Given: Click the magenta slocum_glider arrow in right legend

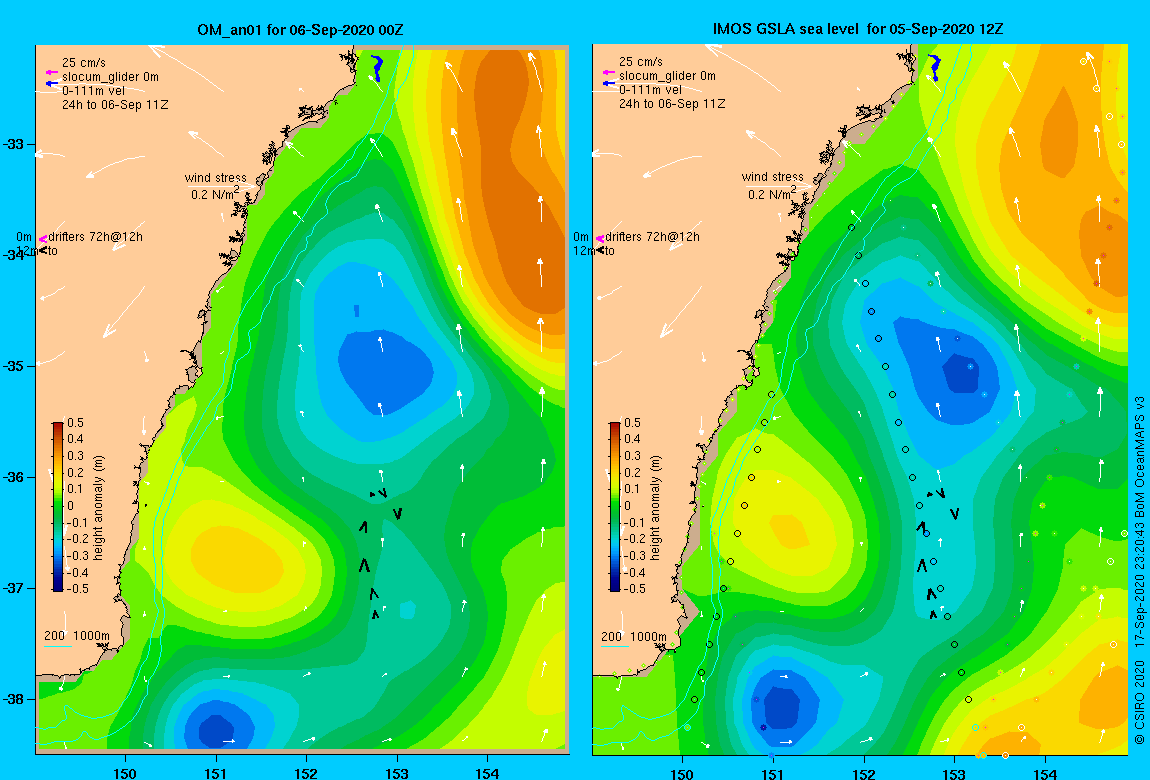Looking at the screenshot, I should click(x=608, y=72).
